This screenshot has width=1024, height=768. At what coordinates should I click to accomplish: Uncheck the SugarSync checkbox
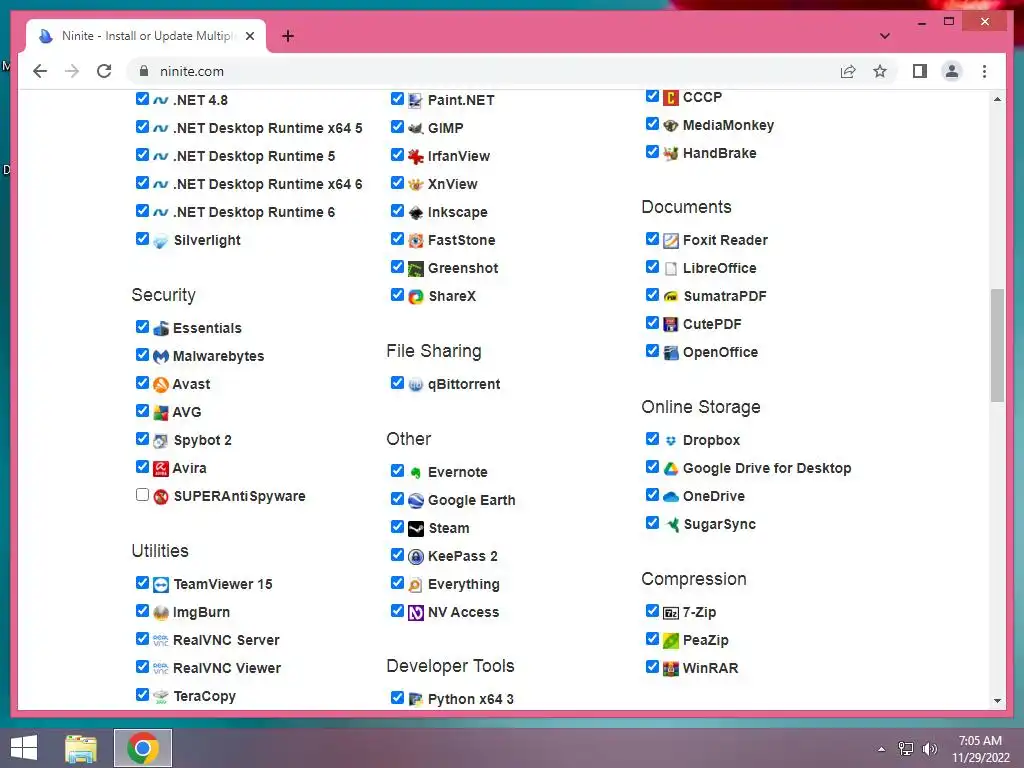[x=652, y=522]
